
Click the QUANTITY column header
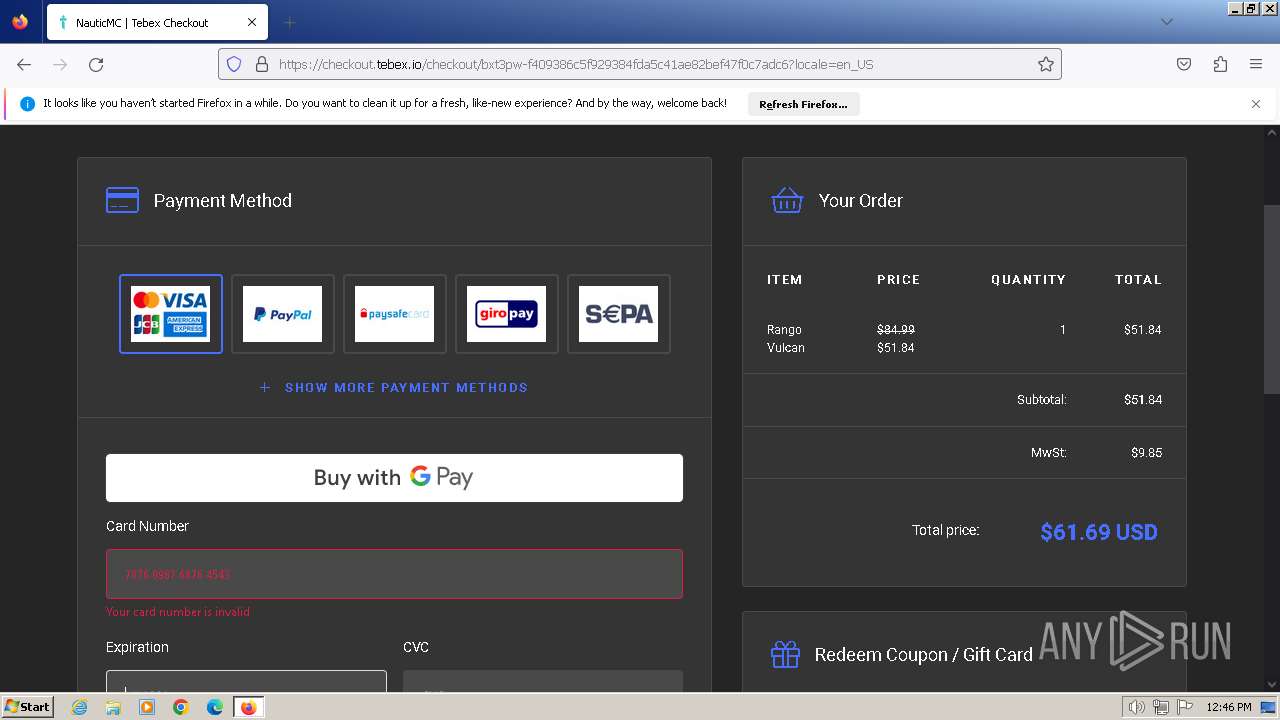tap(1028, 280)
